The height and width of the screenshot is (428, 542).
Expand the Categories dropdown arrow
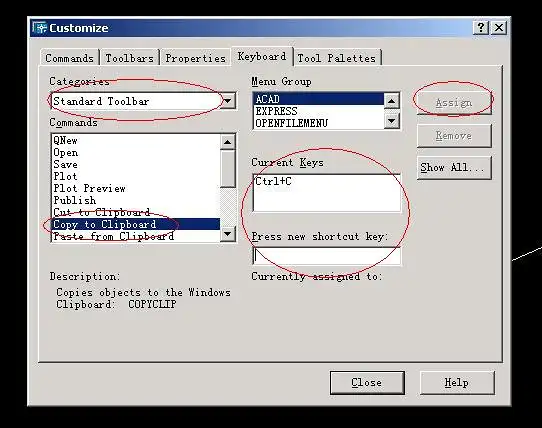pyautogui.click(x=228, y=101)
